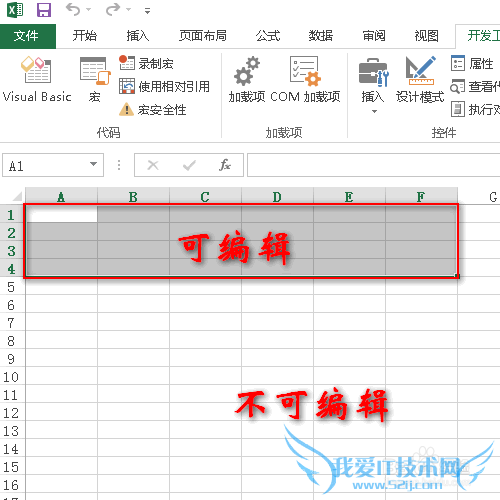This screenshot has height=500, width=500.
Task: Switch to the 公式 tab
Action: [x=268, y=36]
